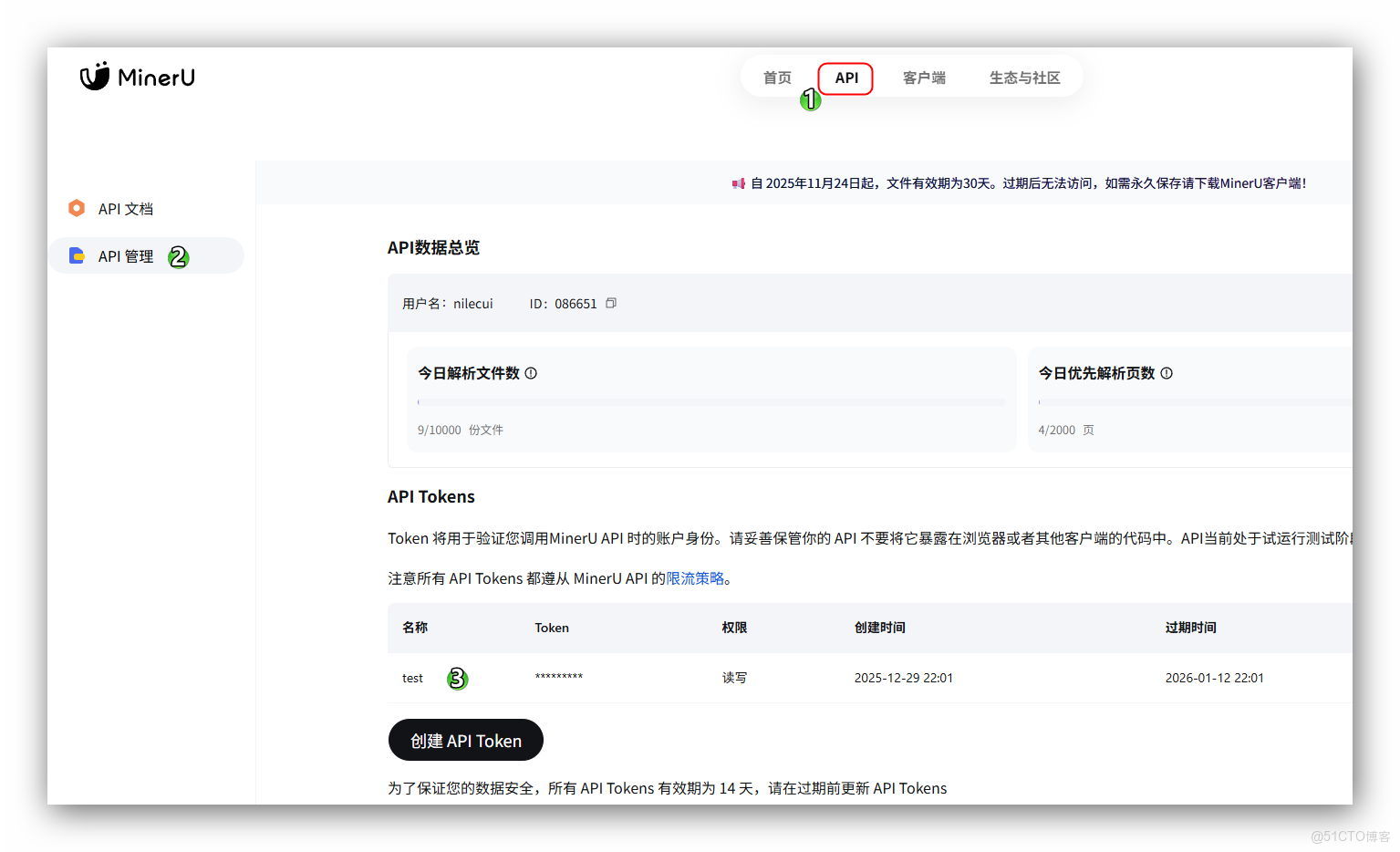This screenshot has width=1400, height=852.
Task: Click the 过期时间 column header
Action: click(1190, 628)
